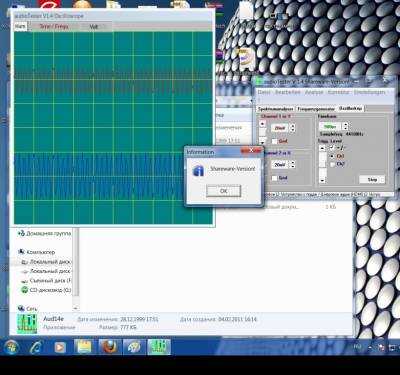
Task: Increase the Channel 1 volts-per-division stepper
Action: click(293, 125)
